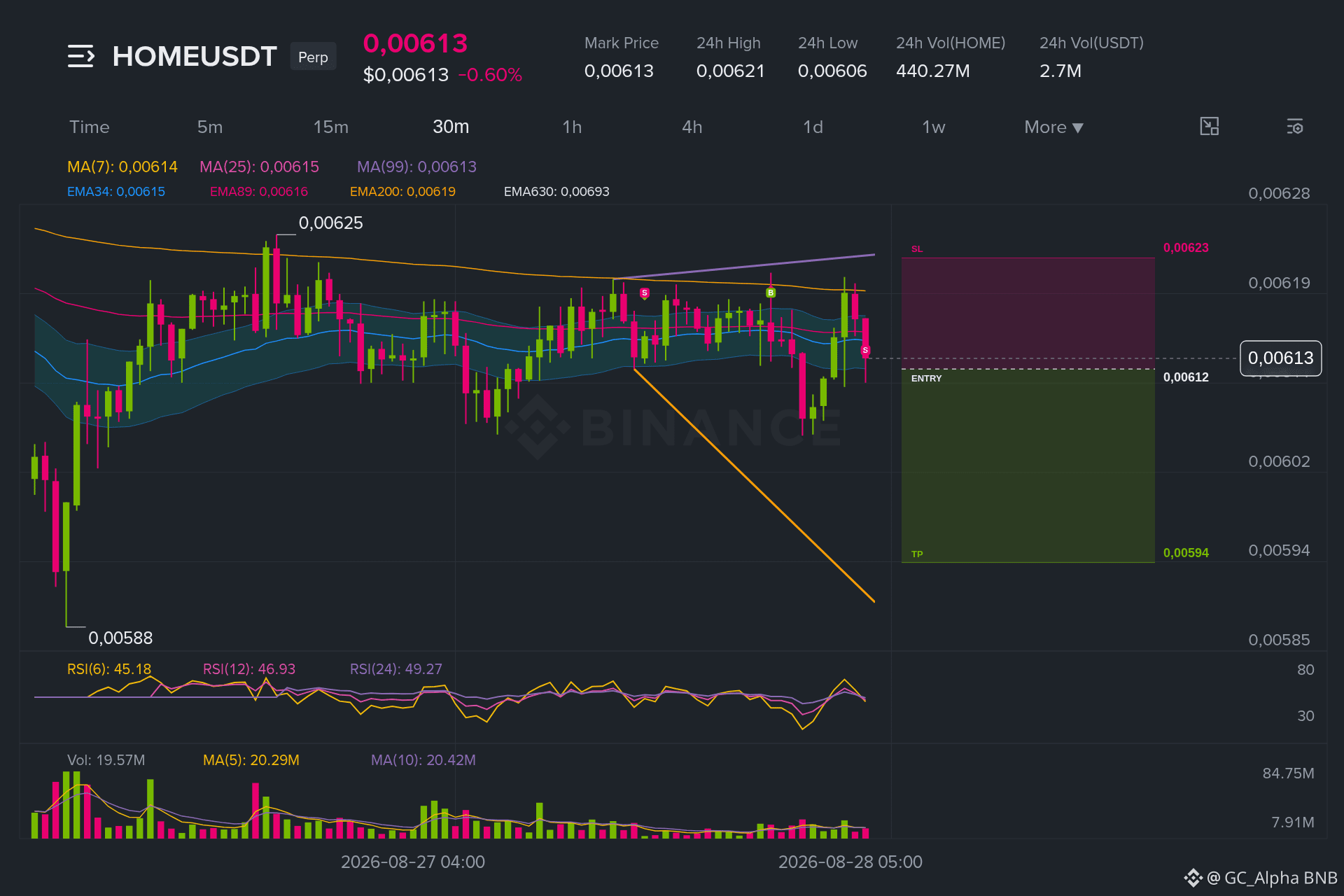Click the 84.75M volume axis label
1344x896 pixels.
[x=1288, y=773]
